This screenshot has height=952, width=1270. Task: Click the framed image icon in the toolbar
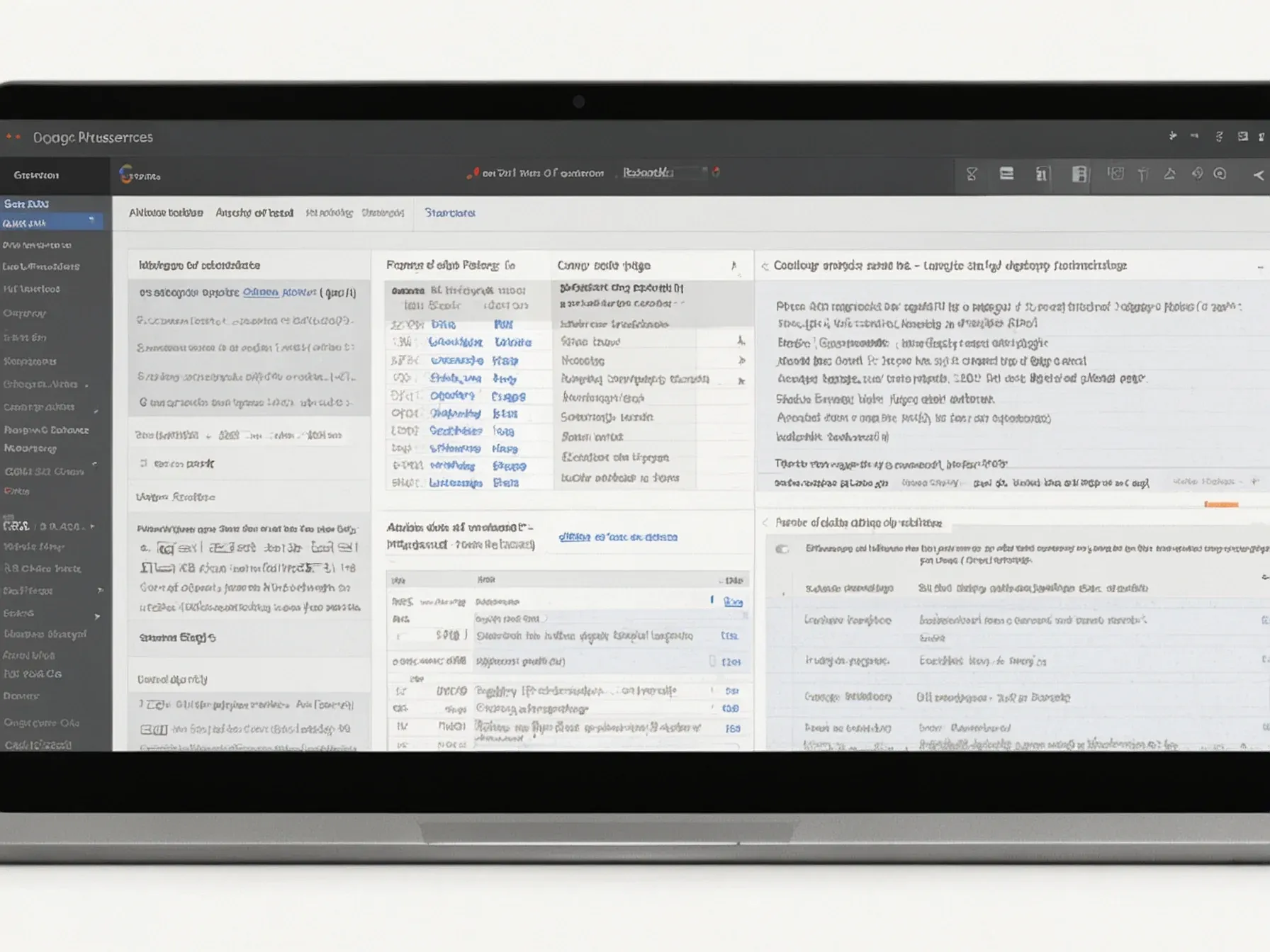click(x=1116, y=174)
